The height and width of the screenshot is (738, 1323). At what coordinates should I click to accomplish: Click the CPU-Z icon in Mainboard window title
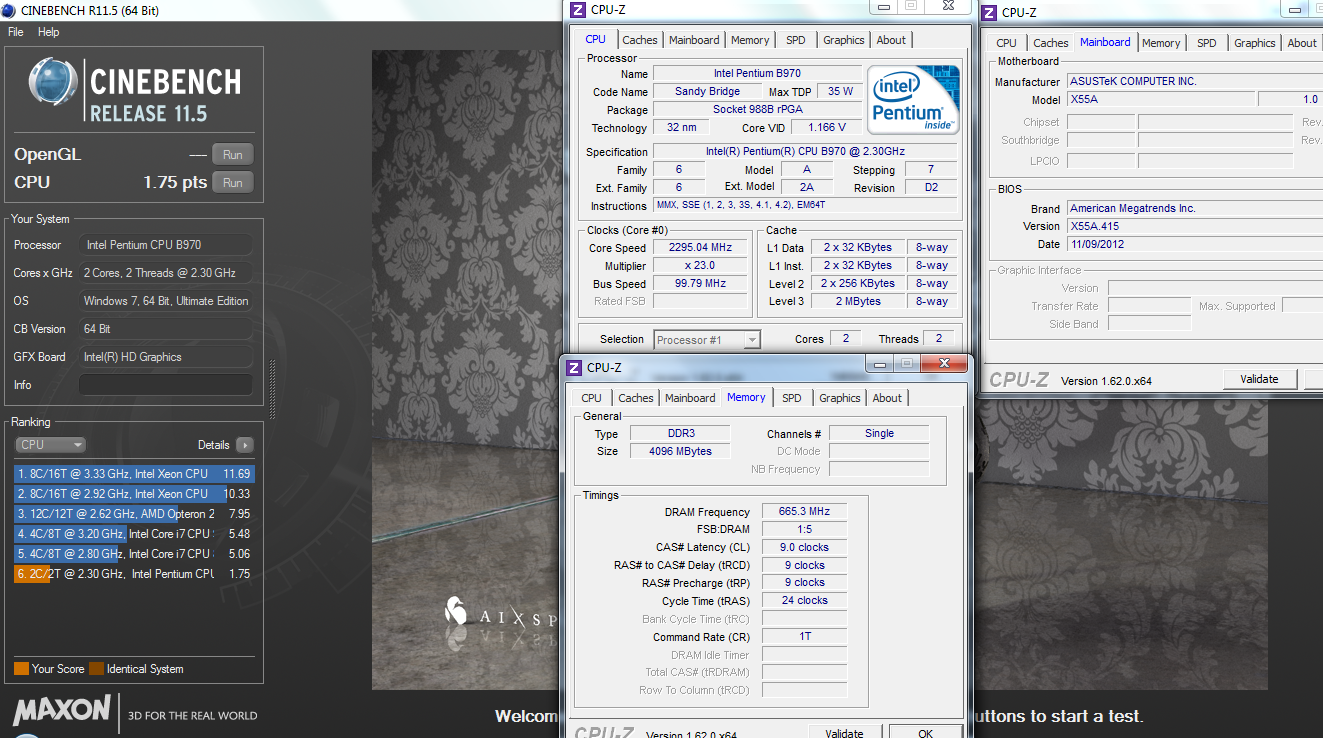click(x=990, y=12)
